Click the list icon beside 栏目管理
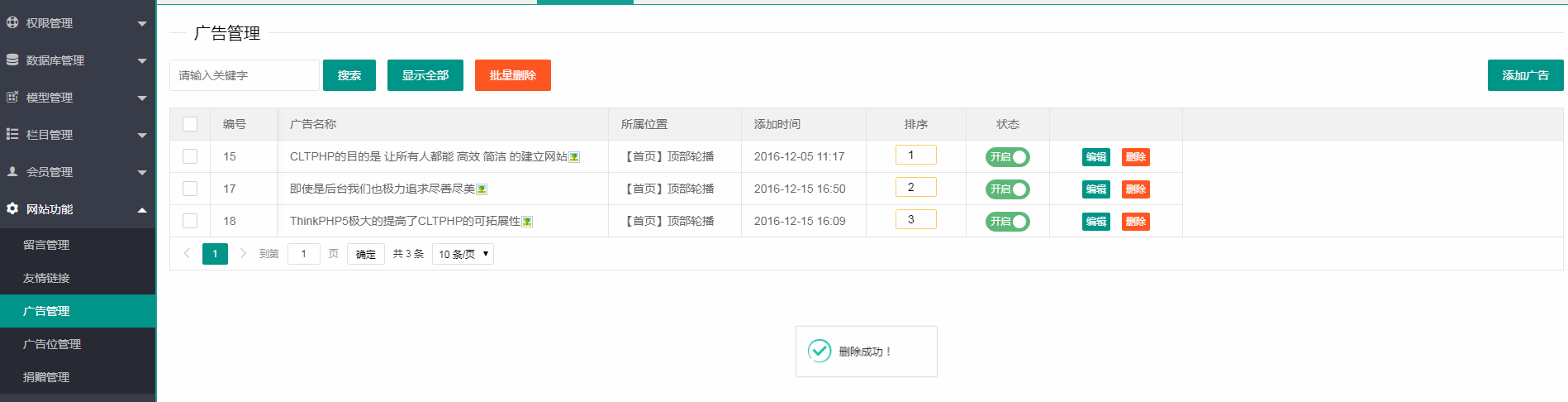Viewport: 1568px width, 402px height. (12, 134)
